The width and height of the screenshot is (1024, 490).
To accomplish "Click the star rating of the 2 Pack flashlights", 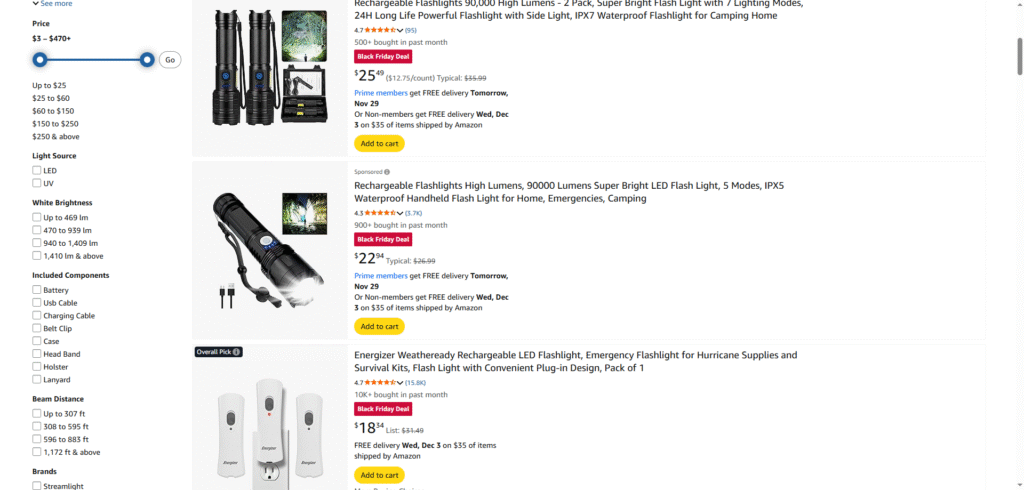I will point(378,30).
